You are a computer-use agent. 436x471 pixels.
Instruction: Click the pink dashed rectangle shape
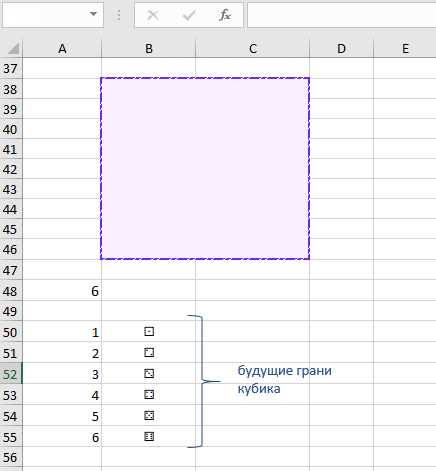[205, 168]
